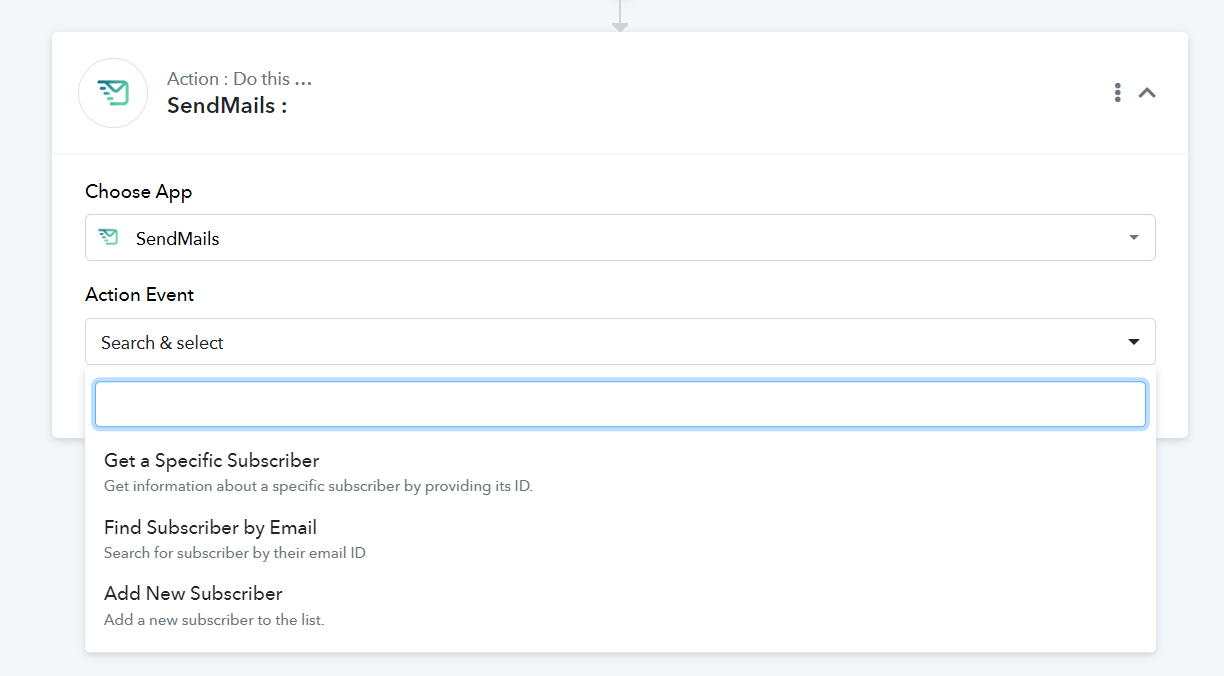This screenshot has width=1224, height=676.
Task: Click the Action Event label
Action: coord(140,295)
